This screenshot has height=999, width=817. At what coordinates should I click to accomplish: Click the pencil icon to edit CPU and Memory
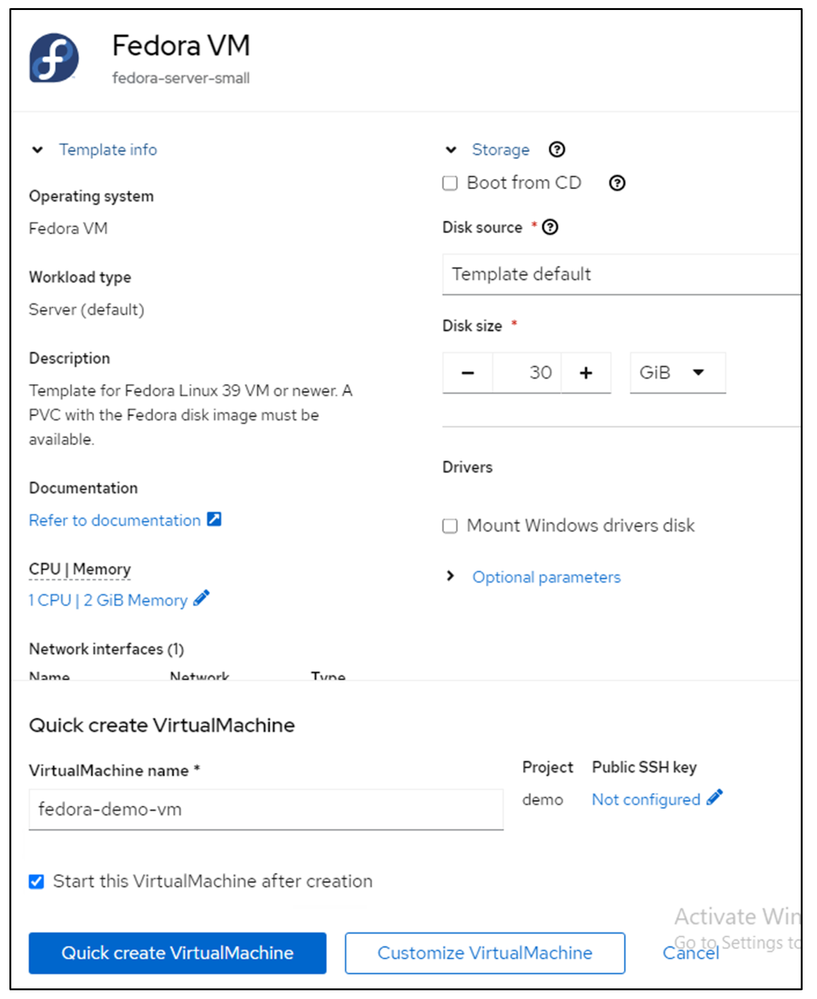pyautogui.click(x=202, y=599)
